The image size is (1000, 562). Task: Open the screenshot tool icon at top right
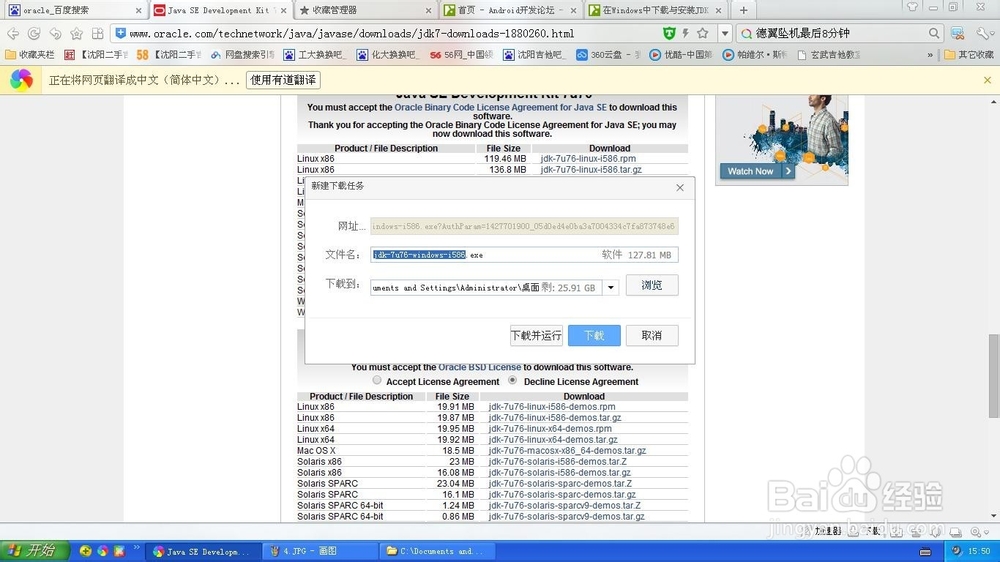point(957,33)
